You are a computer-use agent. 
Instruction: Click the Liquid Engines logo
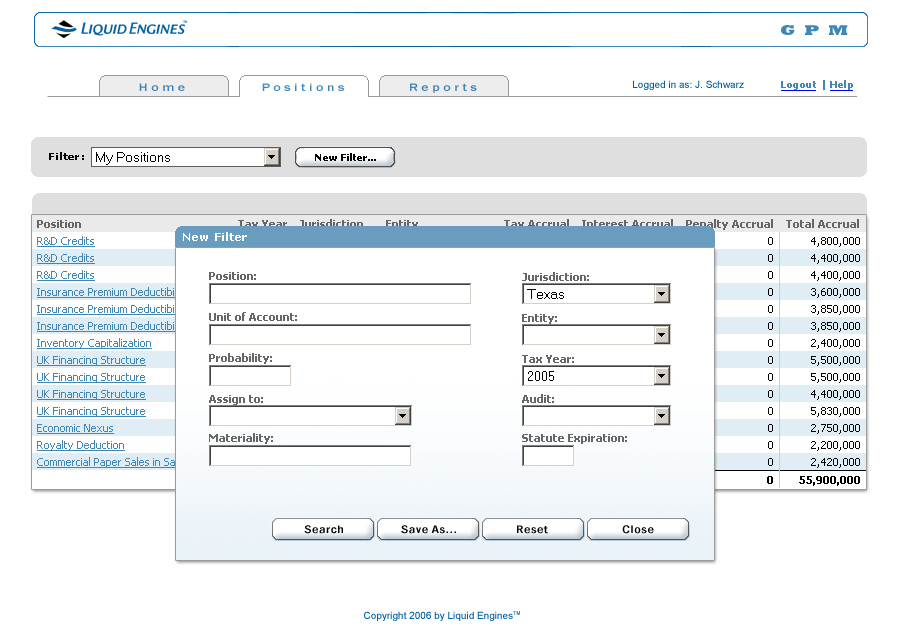pyautogui.click(x=118, y=28)
